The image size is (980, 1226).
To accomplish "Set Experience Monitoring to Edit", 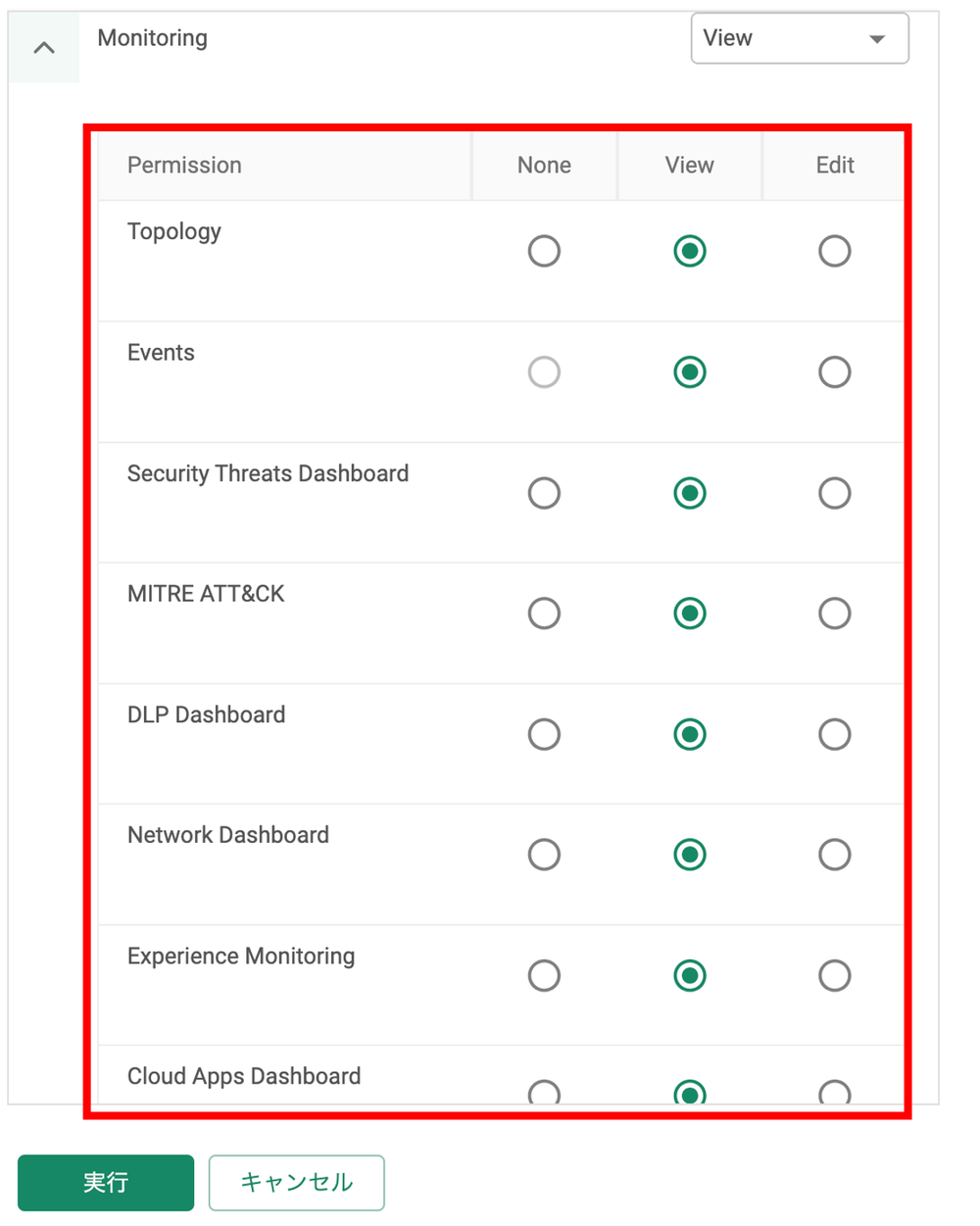I will (834, 976).
